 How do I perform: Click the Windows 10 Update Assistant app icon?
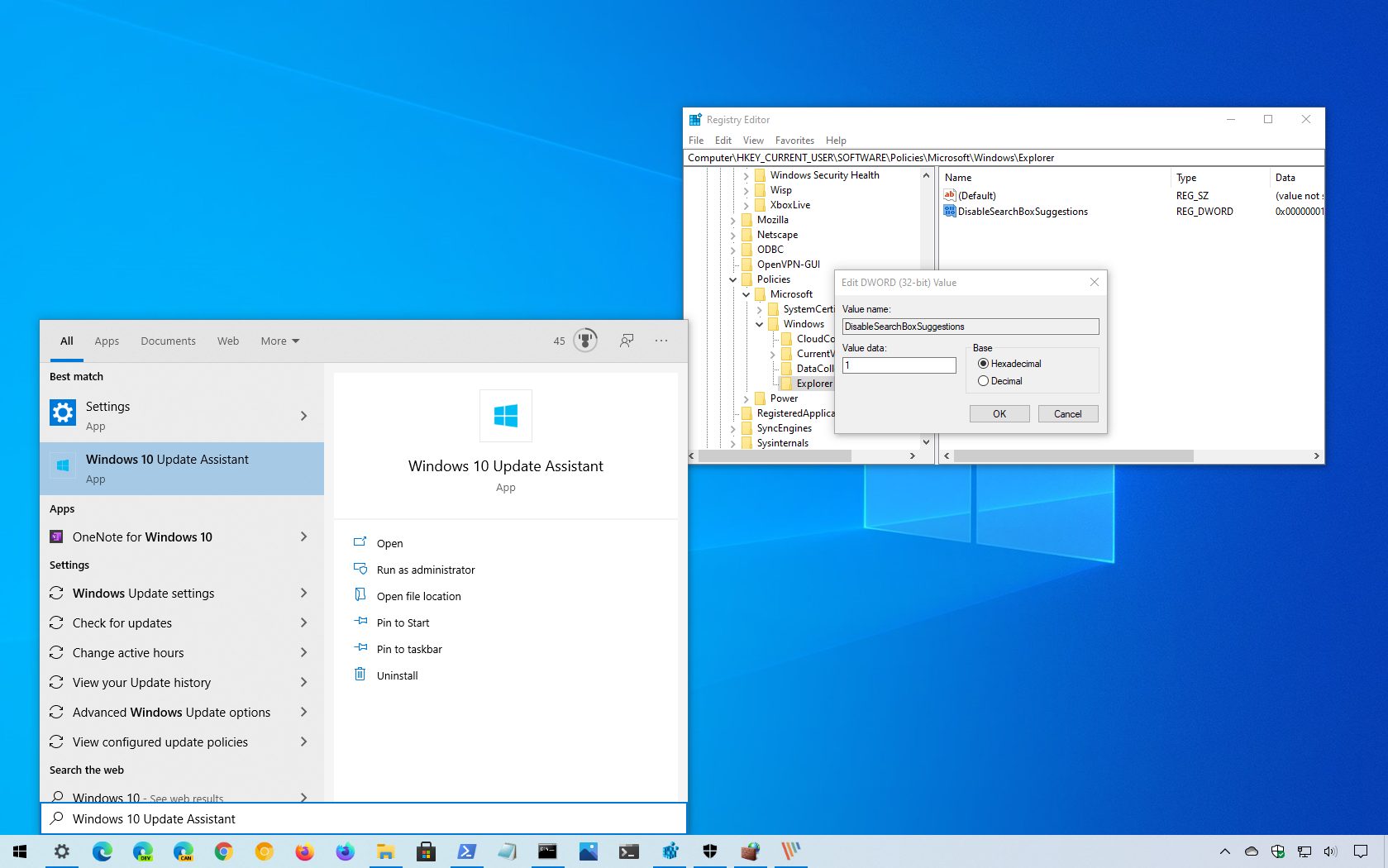(x=63, y=465)
